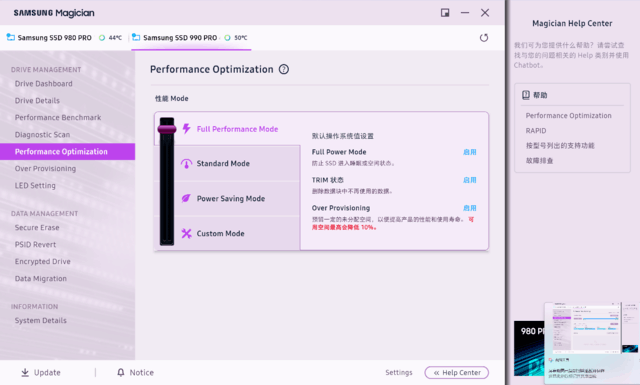Open help for Performance Optimization question mark
This screenshot has width=640, height=385.
284,69
